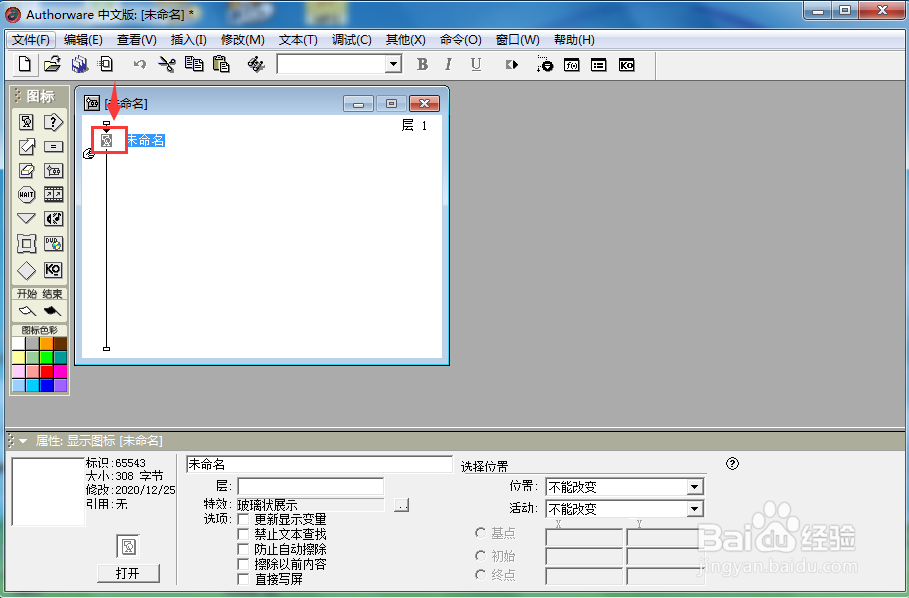This screenshot has width=909, height=598.
Task: Open the 插入(I) menu
Action: pyautogui.click(x=188, y=40)
